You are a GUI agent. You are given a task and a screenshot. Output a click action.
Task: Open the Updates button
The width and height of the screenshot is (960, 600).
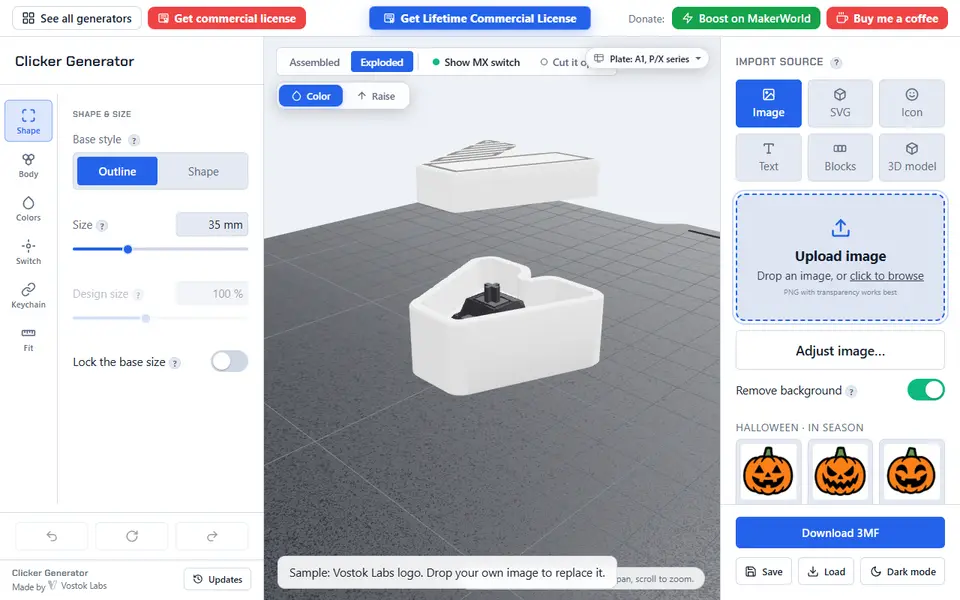point(217,579)
